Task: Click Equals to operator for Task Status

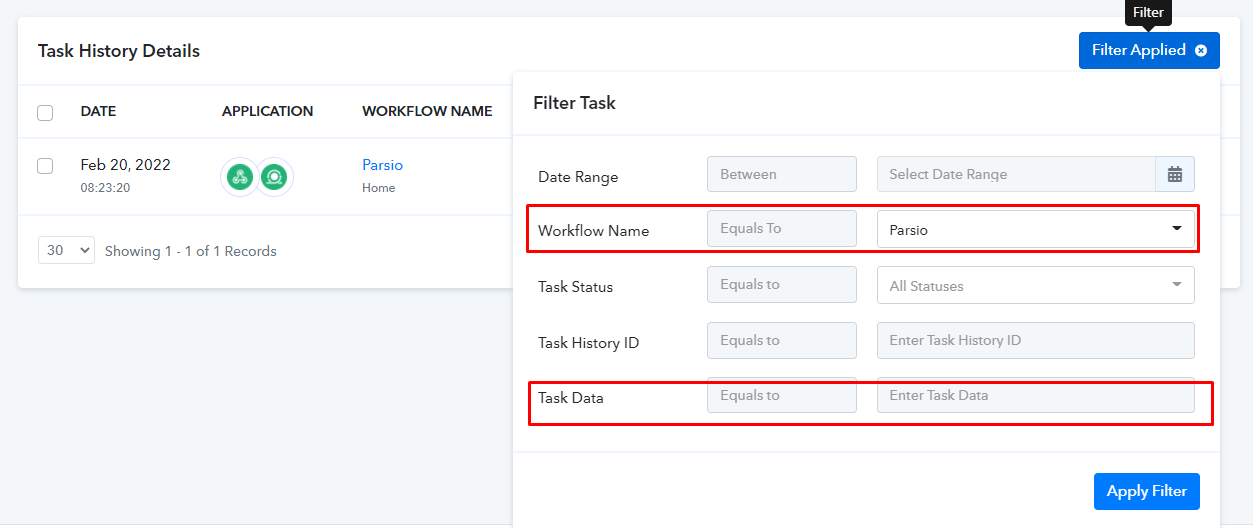Action: [782, 284]
